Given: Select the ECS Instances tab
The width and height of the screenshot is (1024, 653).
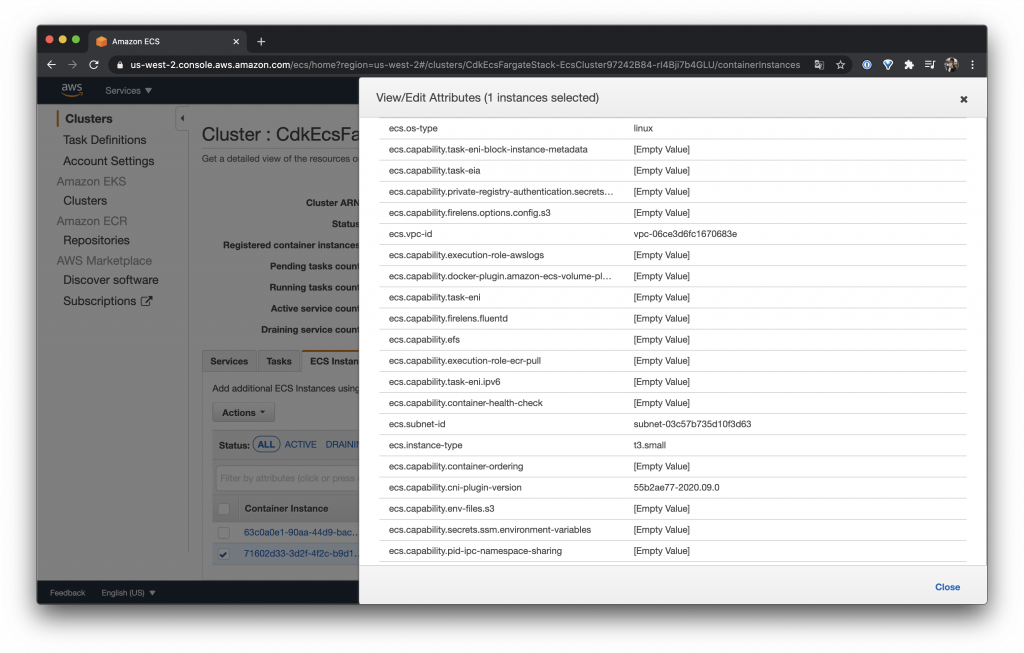Looking at the screenshot, I should pos(331,361).
